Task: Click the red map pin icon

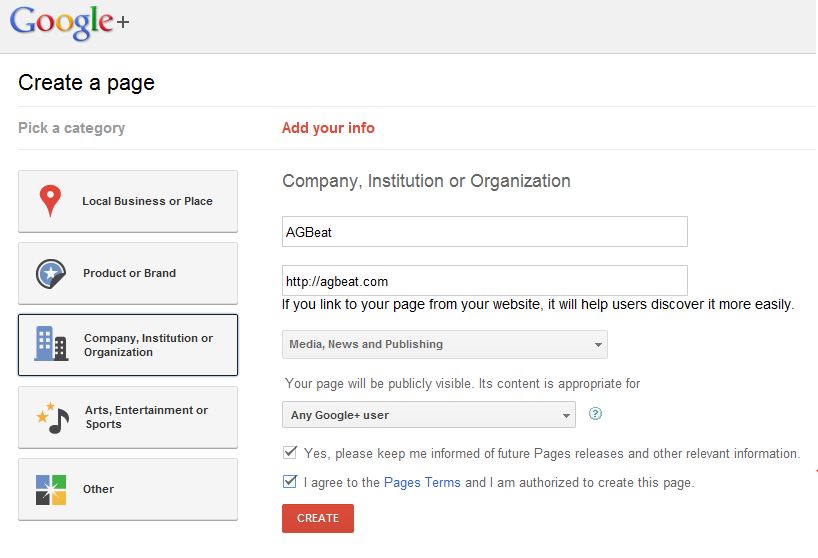Action: [50, 201]
